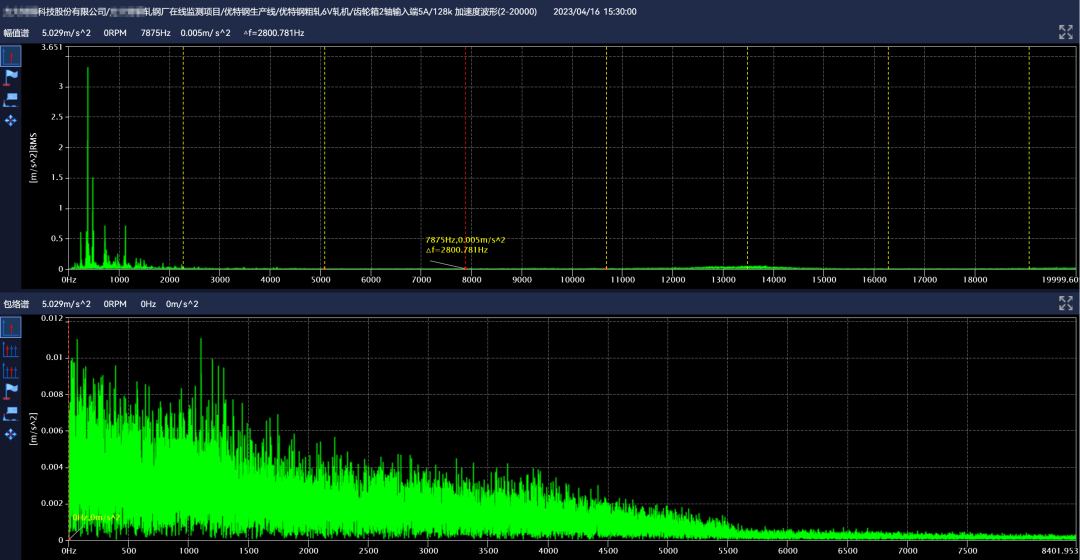The width and height of the screenshot is (1080, 560).
Task: Click the 幅值谱 panel title
Action: click(x=15, y=33)
